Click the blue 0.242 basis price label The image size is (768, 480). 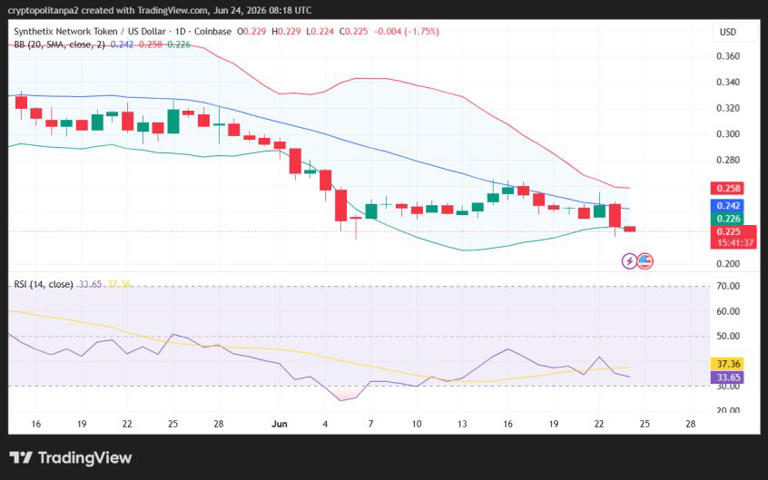click(727, 206)
